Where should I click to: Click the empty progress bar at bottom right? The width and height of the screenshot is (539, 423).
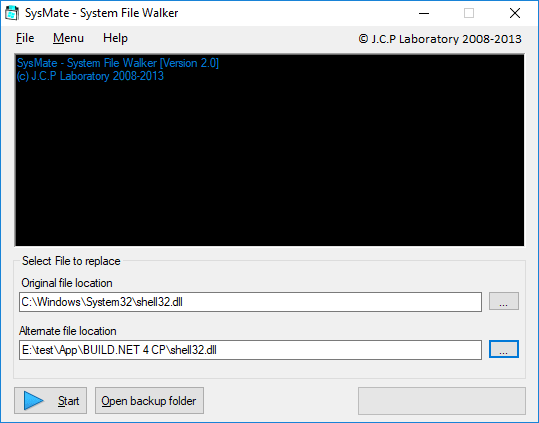pyautogui.click(x=442, y=401)
